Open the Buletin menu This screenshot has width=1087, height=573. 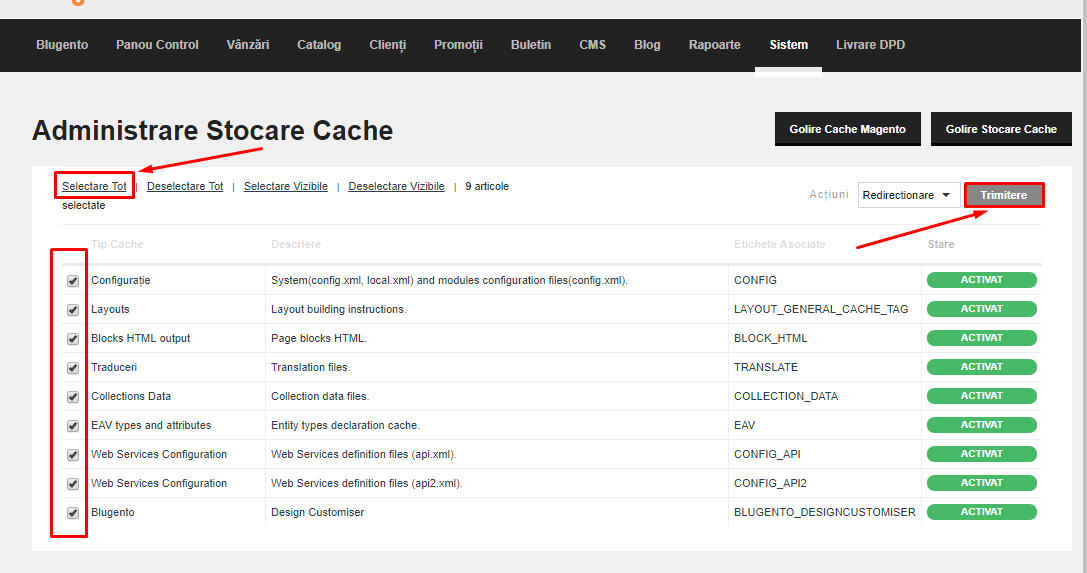tap(531, 45)
